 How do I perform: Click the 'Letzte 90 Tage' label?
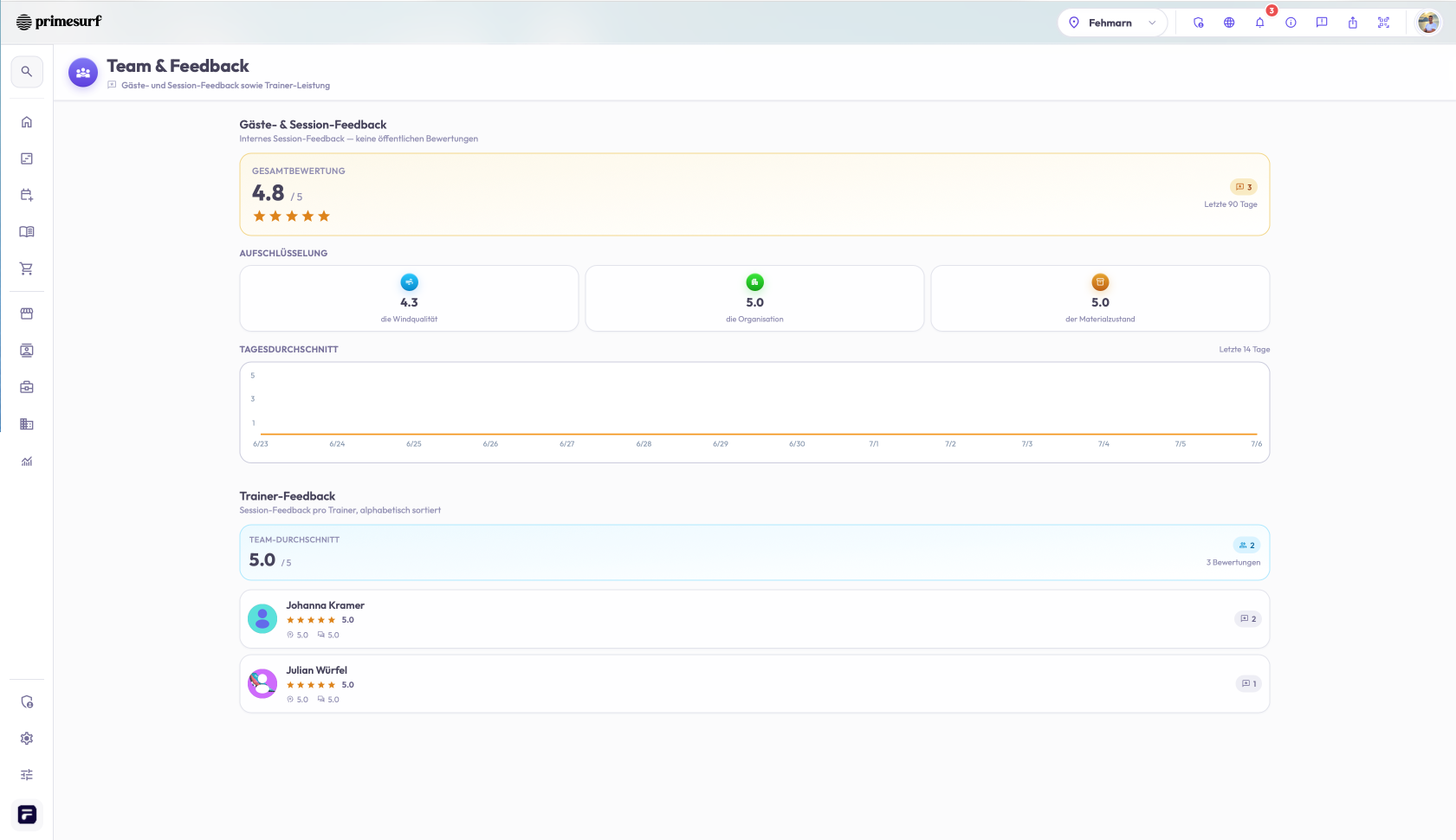click(1231, 204)
